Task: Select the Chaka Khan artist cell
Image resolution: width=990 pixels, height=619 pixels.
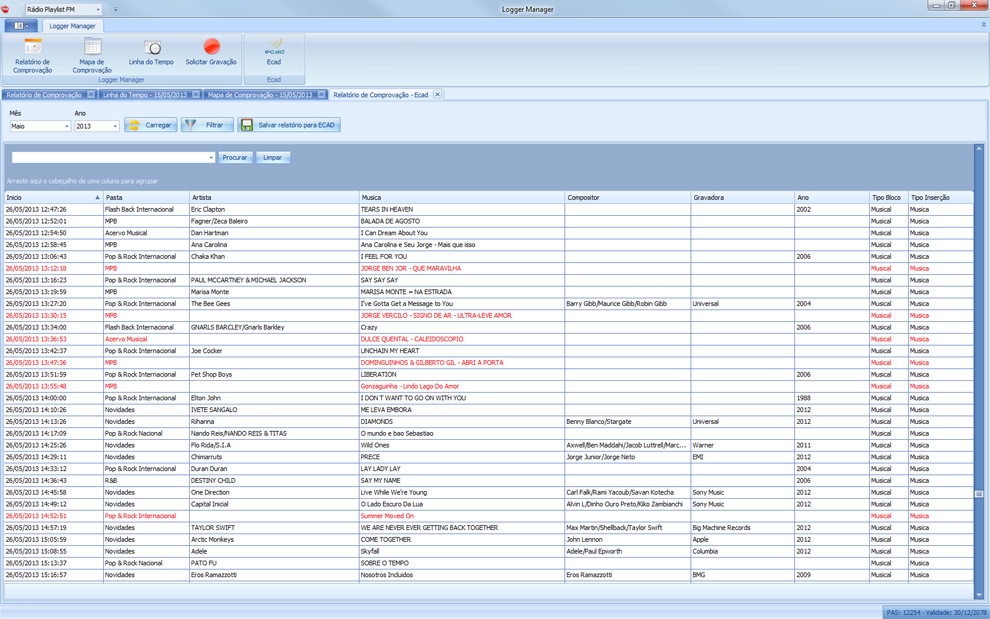Action: click(x=274, y=256)
